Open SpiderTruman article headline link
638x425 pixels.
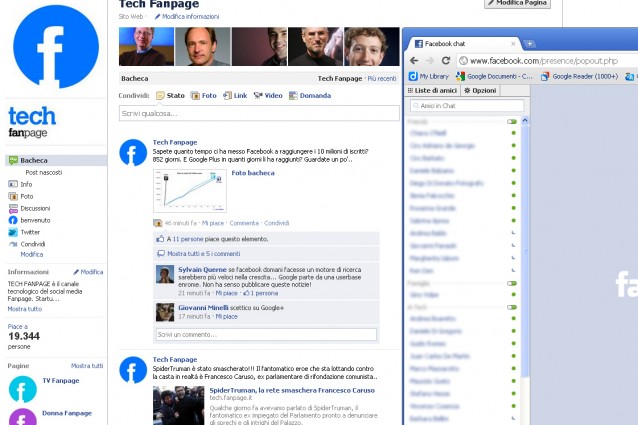pyautogui.click(x=292, y=390)
